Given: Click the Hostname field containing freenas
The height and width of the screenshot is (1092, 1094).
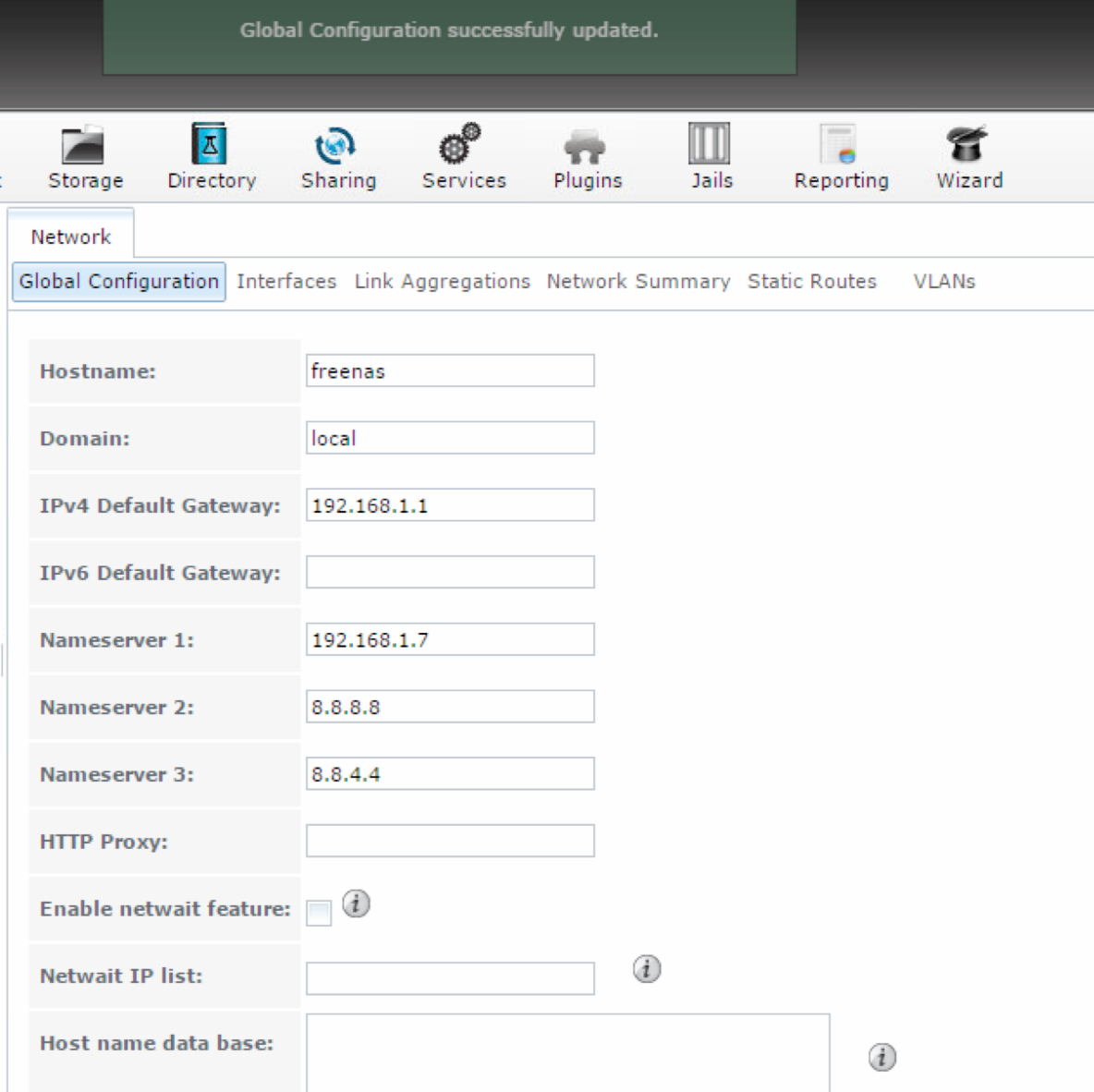Looking at the screenshot, I should [x=450, y=370].
